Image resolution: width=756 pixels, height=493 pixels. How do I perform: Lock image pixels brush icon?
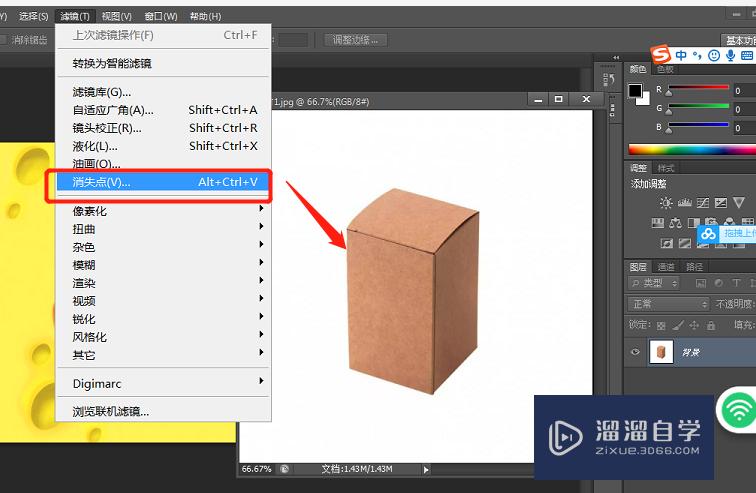click(x=678, y=326)
